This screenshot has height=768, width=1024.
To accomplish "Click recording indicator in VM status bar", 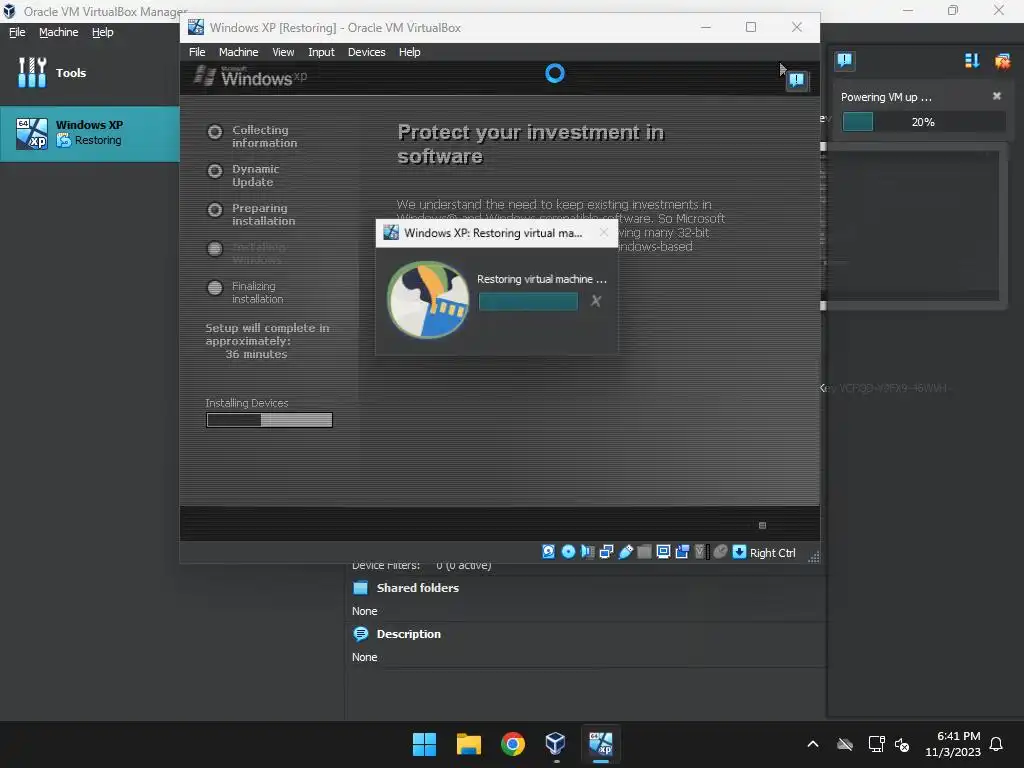I will [682, 552].
